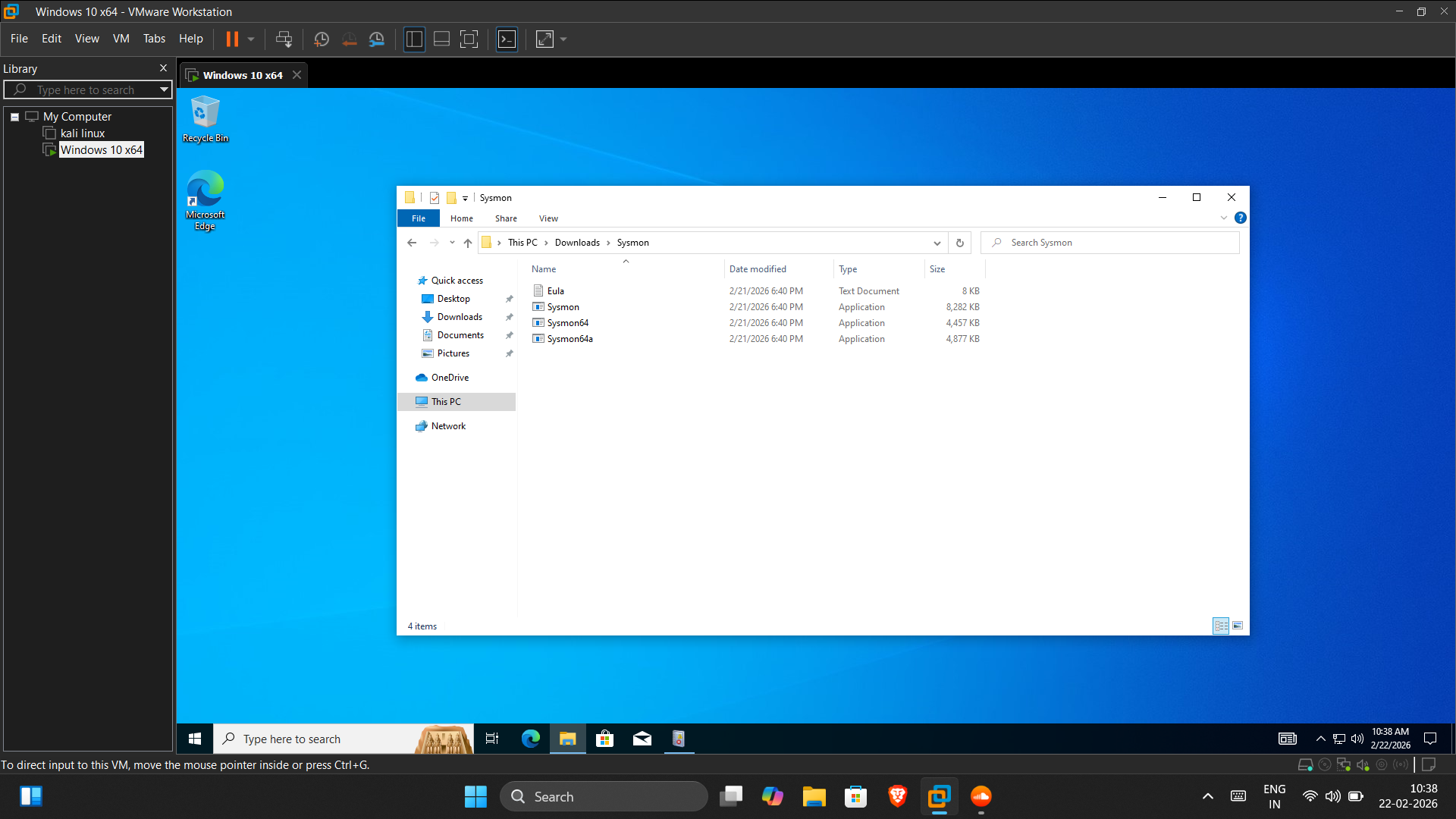
Task: Switch Explorer to large icons view
Action: (x=1238, y=626)
